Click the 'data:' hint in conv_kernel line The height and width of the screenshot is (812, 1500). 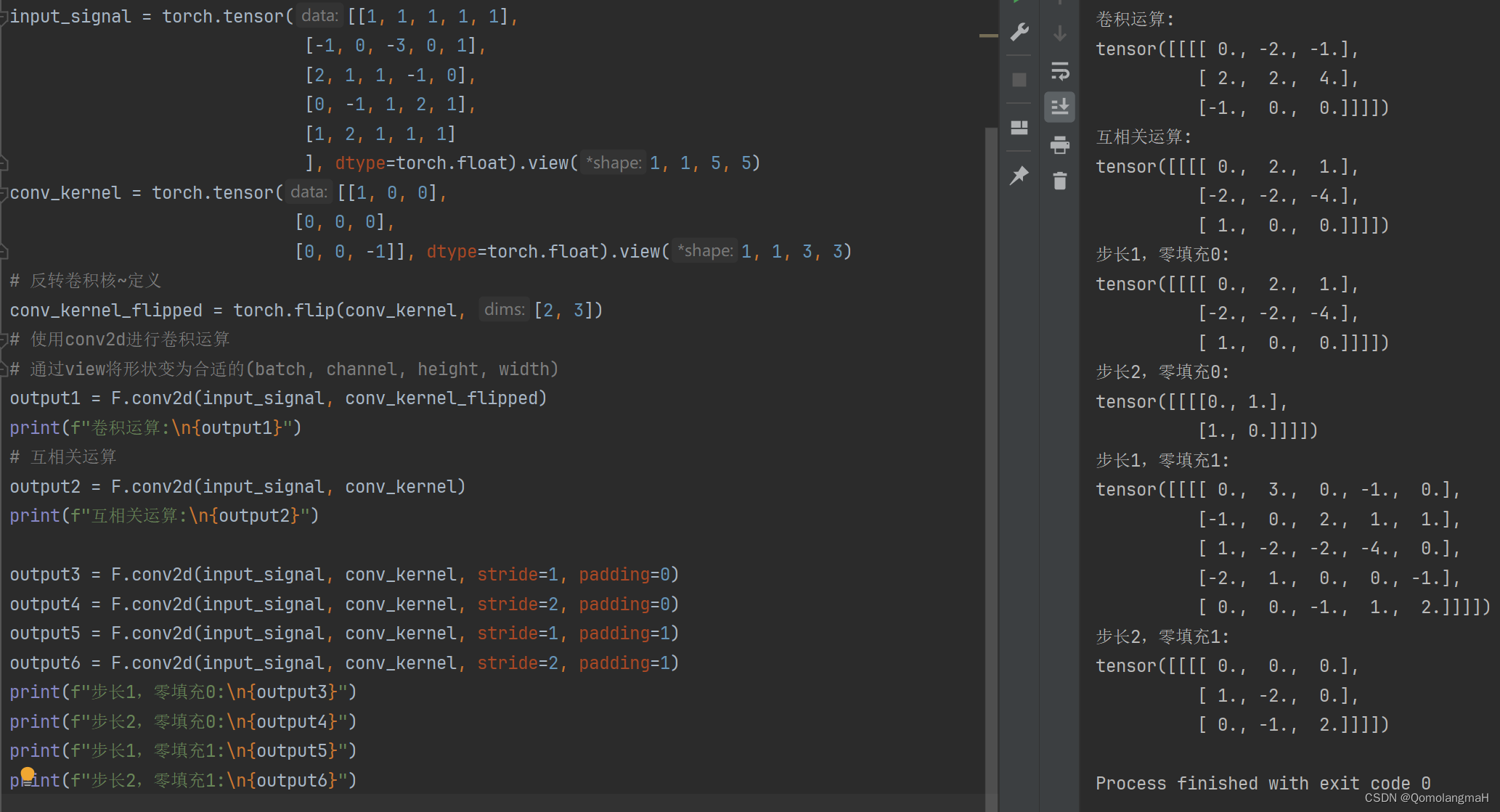(x=309, y=192)
